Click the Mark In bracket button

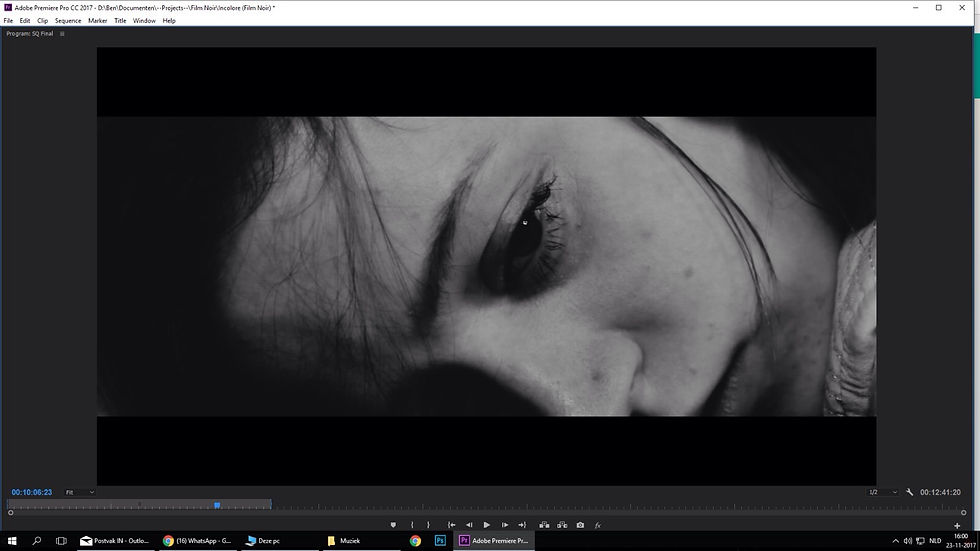click(x=412, y=525)
